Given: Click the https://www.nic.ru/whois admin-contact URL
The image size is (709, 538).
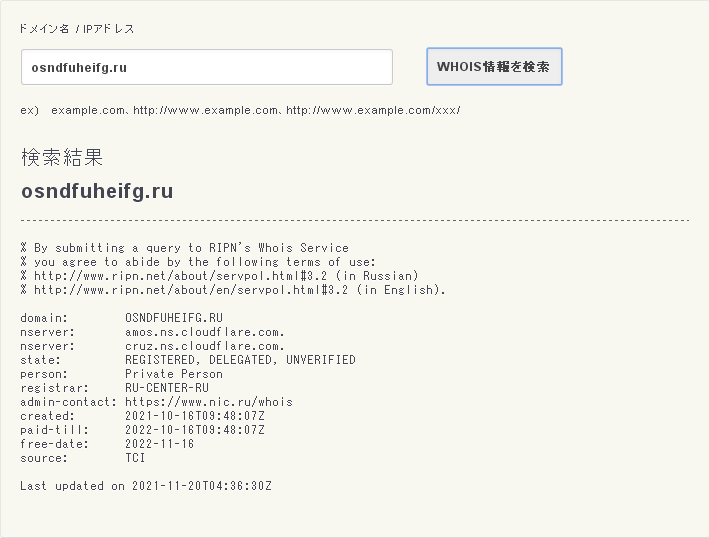Looking at the screenshot, I should click(209, 402).
